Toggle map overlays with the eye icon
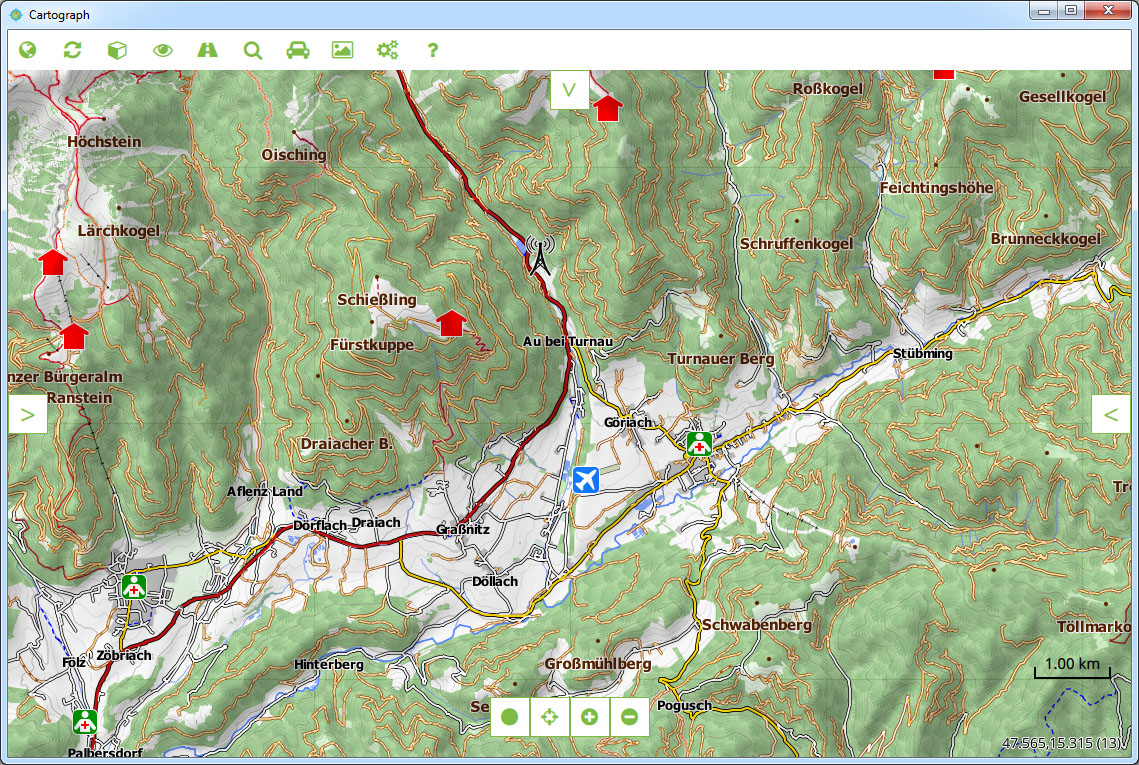Viewport: 1139px width, 765px height. pos(162,49)
